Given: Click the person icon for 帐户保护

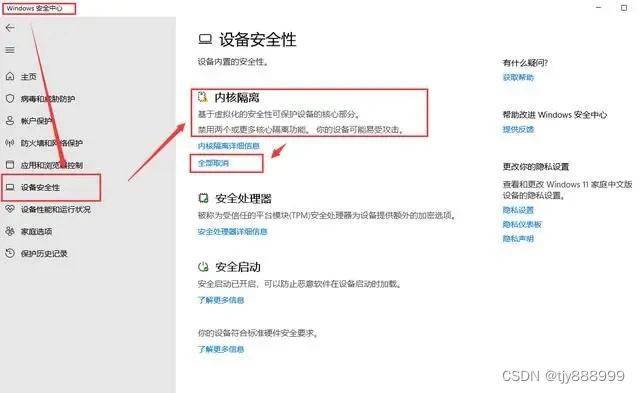Looking at the screenshot, I should pyautogui.click(x=10, y=120).
